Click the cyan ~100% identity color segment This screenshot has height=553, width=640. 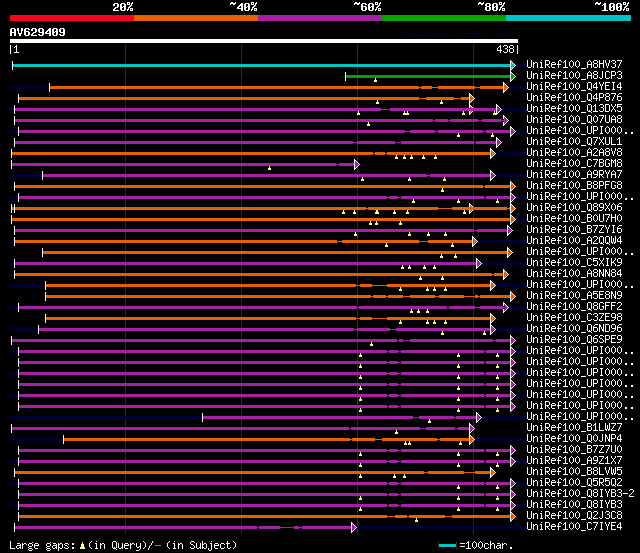[569, 18]
